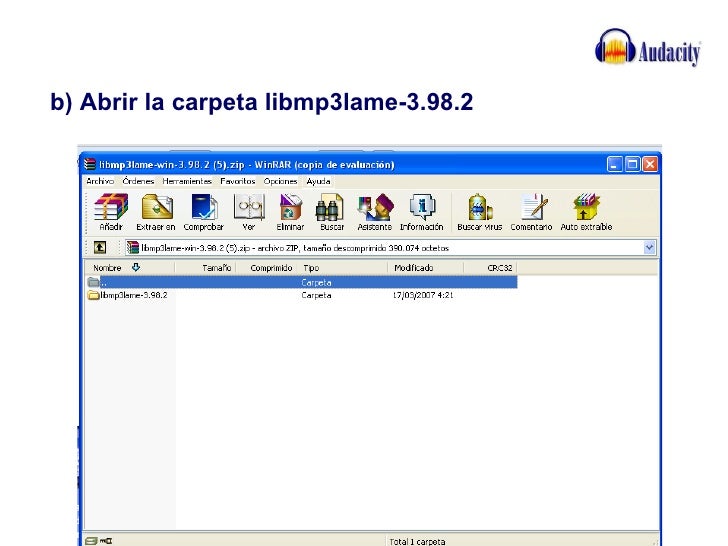Sort by Tamaño column header

point(206,268)
